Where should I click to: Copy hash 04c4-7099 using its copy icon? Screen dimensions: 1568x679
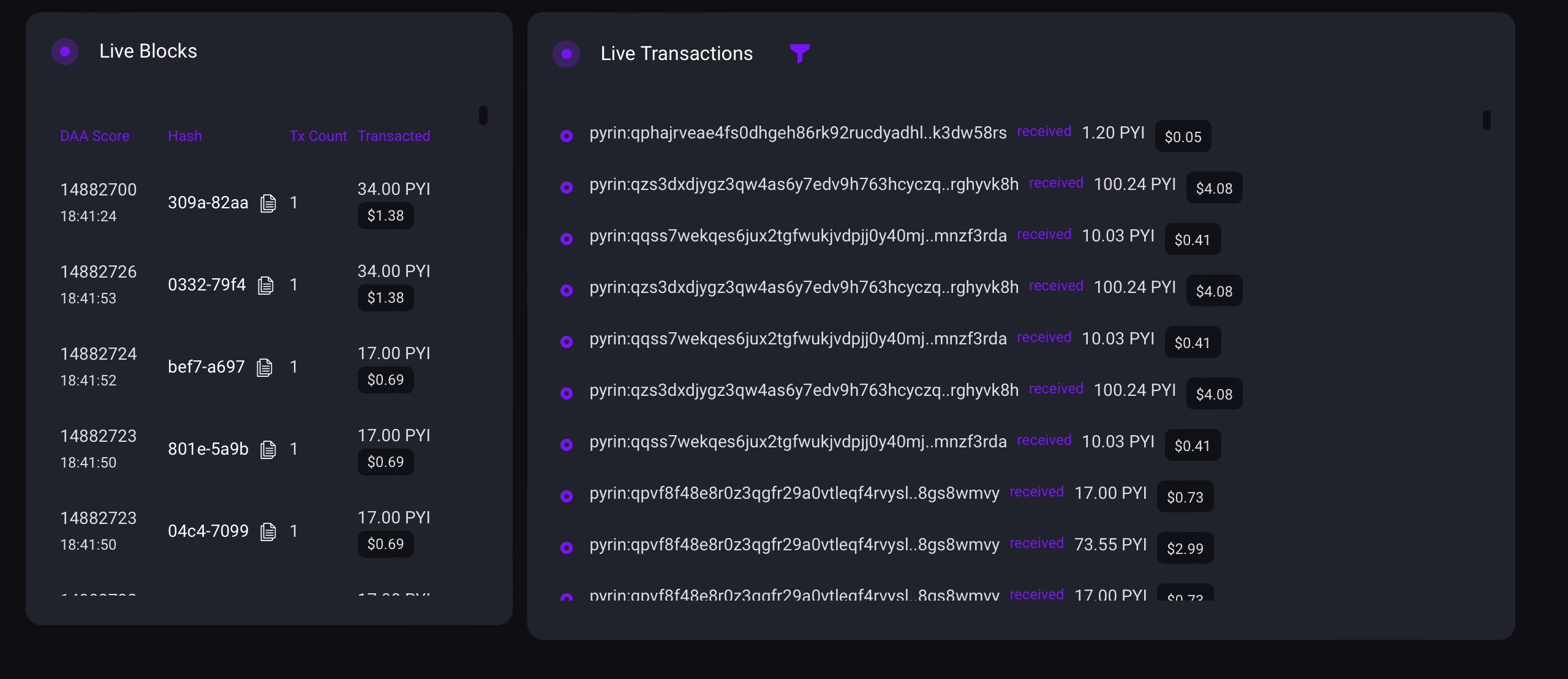click(268, 531)
